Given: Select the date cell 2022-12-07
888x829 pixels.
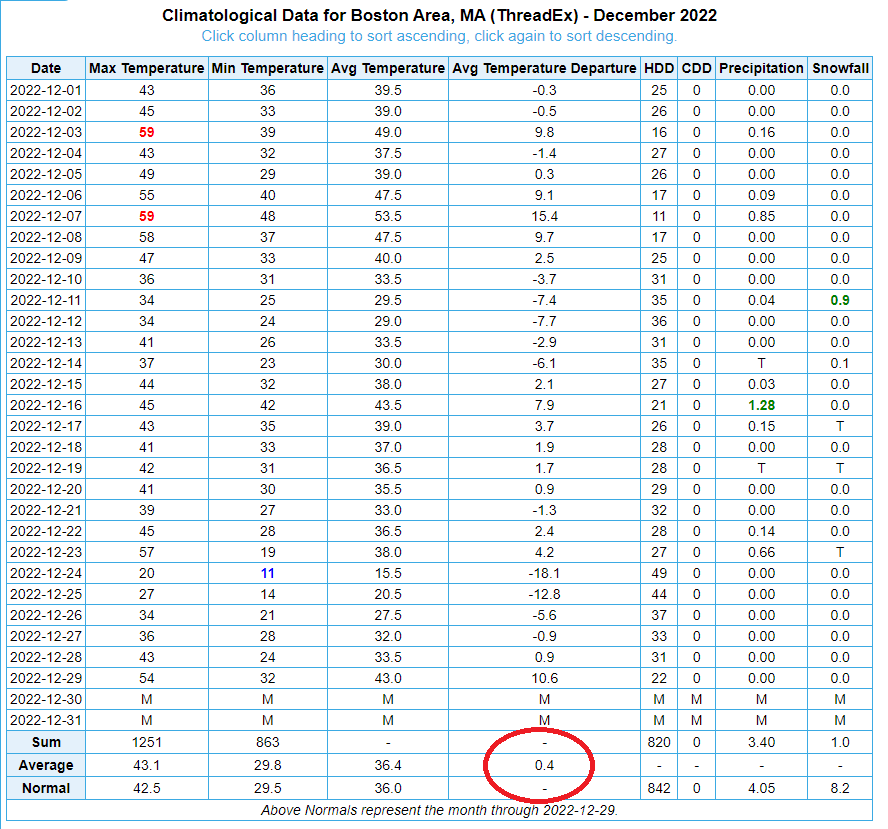Looking at the screenshot, I should pos(46,216).
